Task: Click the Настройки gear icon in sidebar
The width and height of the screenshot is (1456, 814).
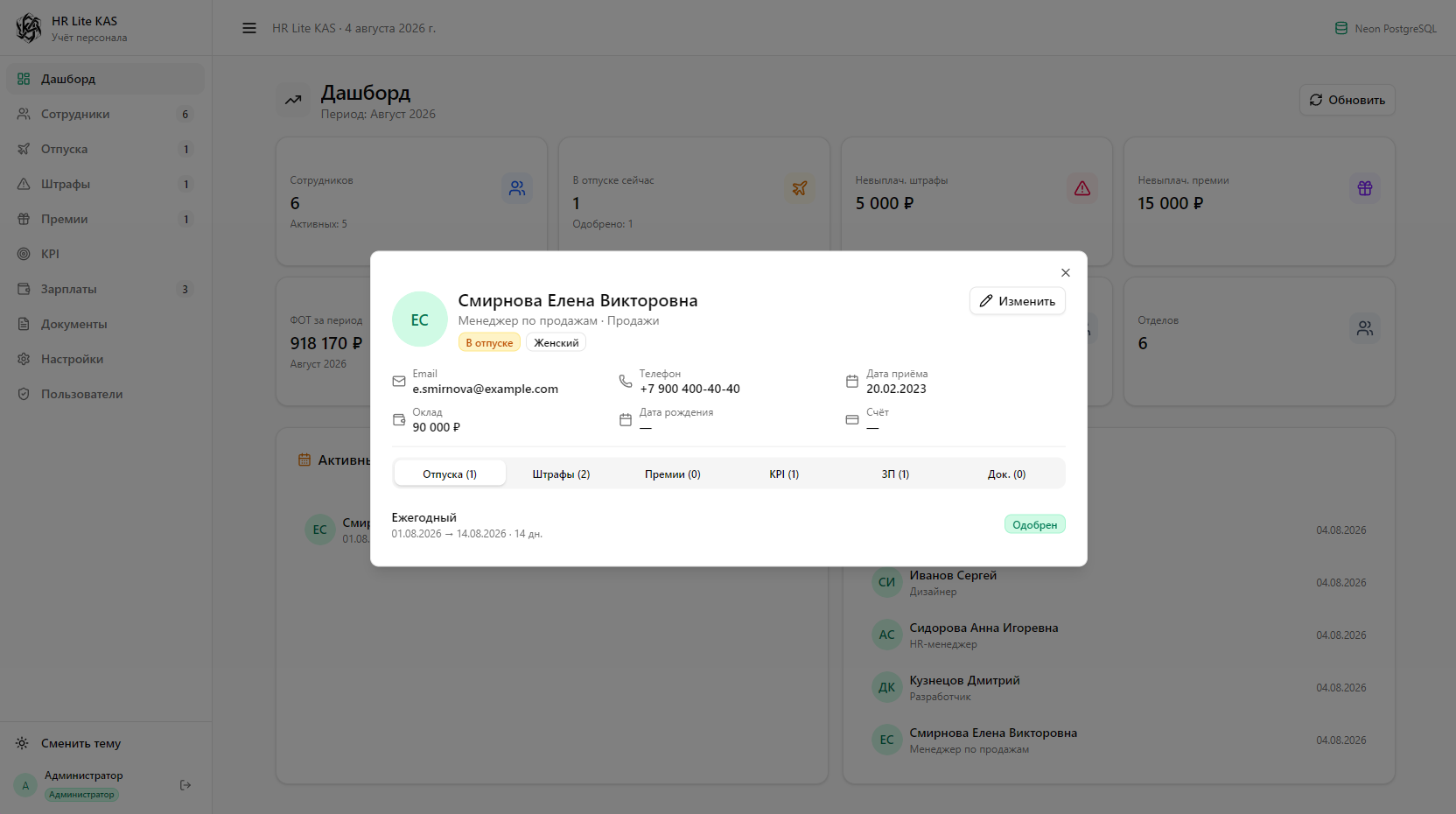Action: click(x=24, y=359)
